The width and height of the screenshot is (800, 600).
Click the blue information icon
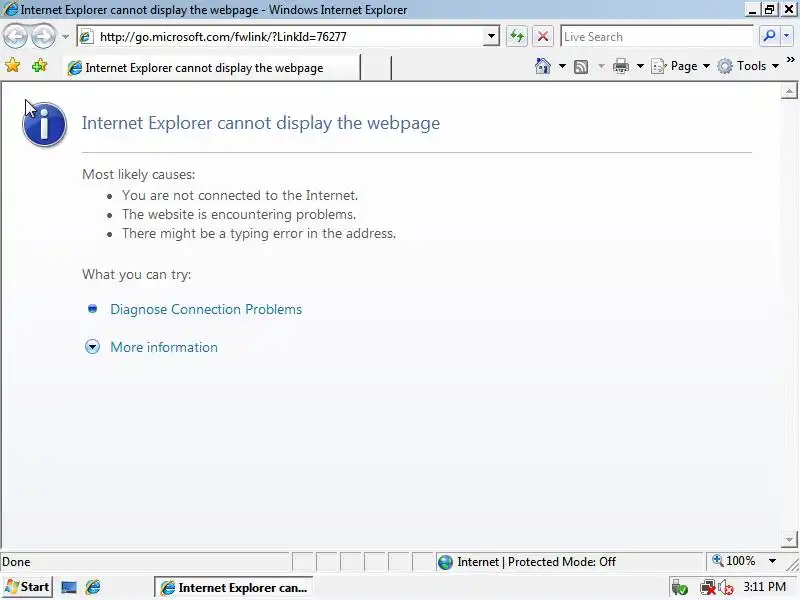pos(44,124)
